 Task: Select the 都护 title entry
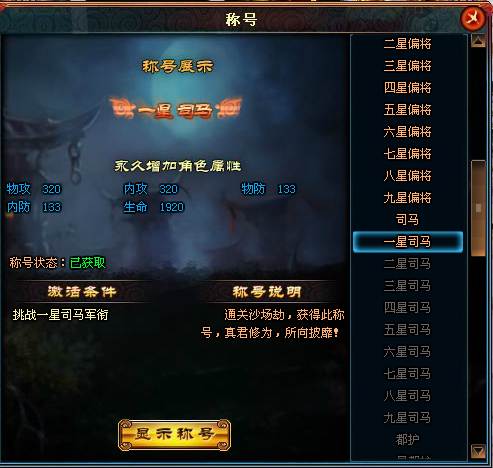click(407, 440)
